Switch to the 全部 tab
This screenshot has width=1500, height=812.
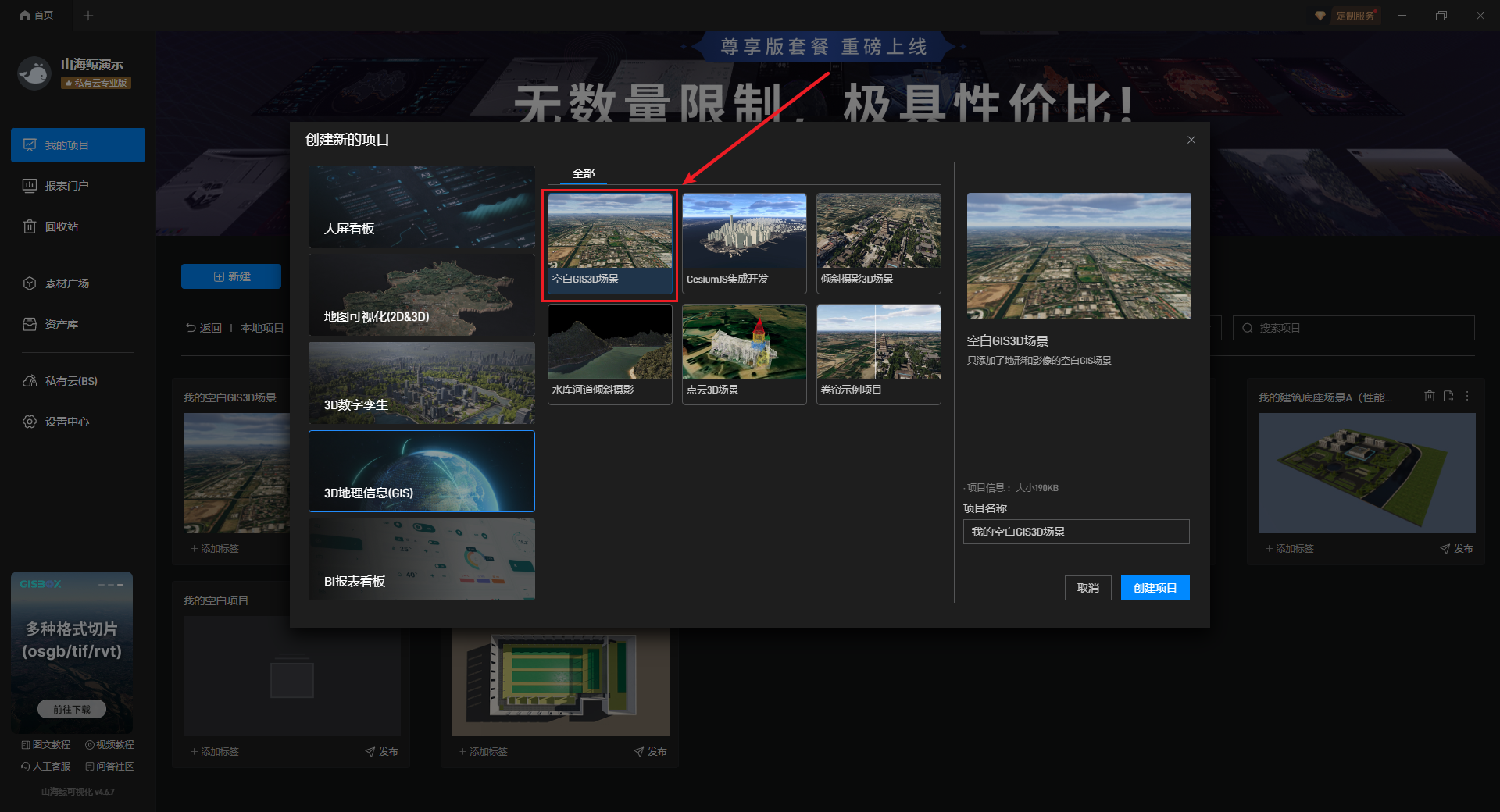pos(583,173)
